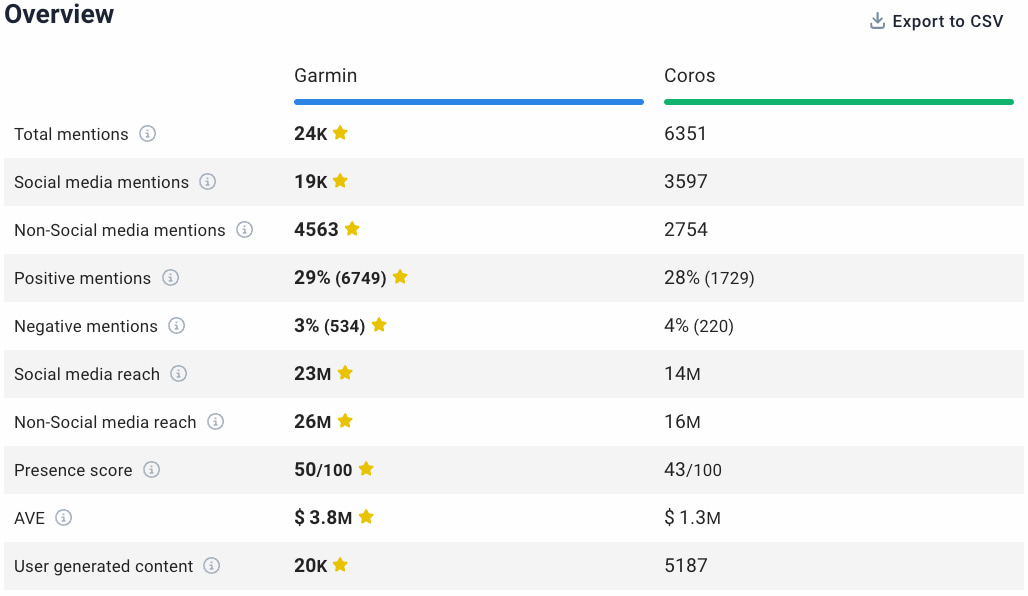Click the Overview heading
Image resolution: width=1028 pixels, height=596 pixels.
pos(59,15)
